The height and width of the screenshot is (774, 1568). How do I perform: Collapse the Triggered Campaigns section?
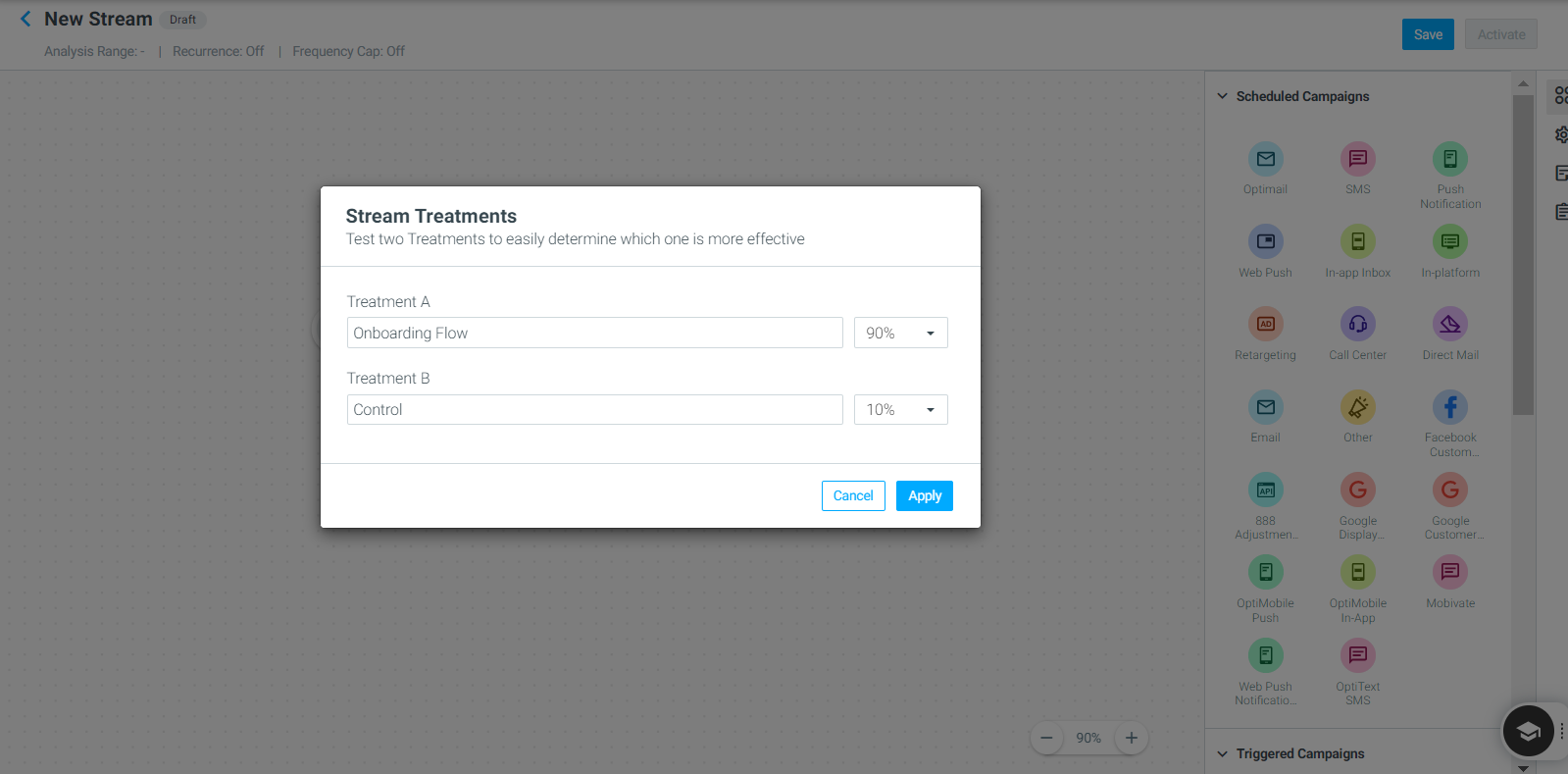(1222, 753)
